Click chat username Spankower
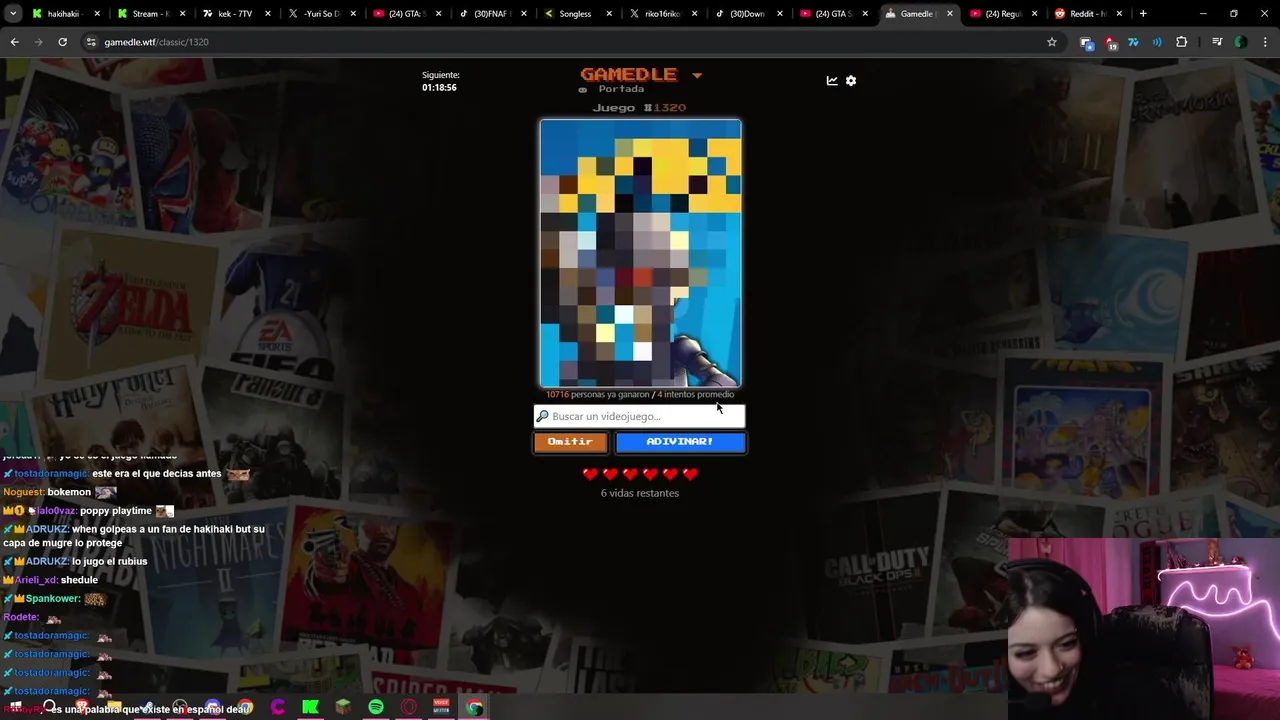 53,599
